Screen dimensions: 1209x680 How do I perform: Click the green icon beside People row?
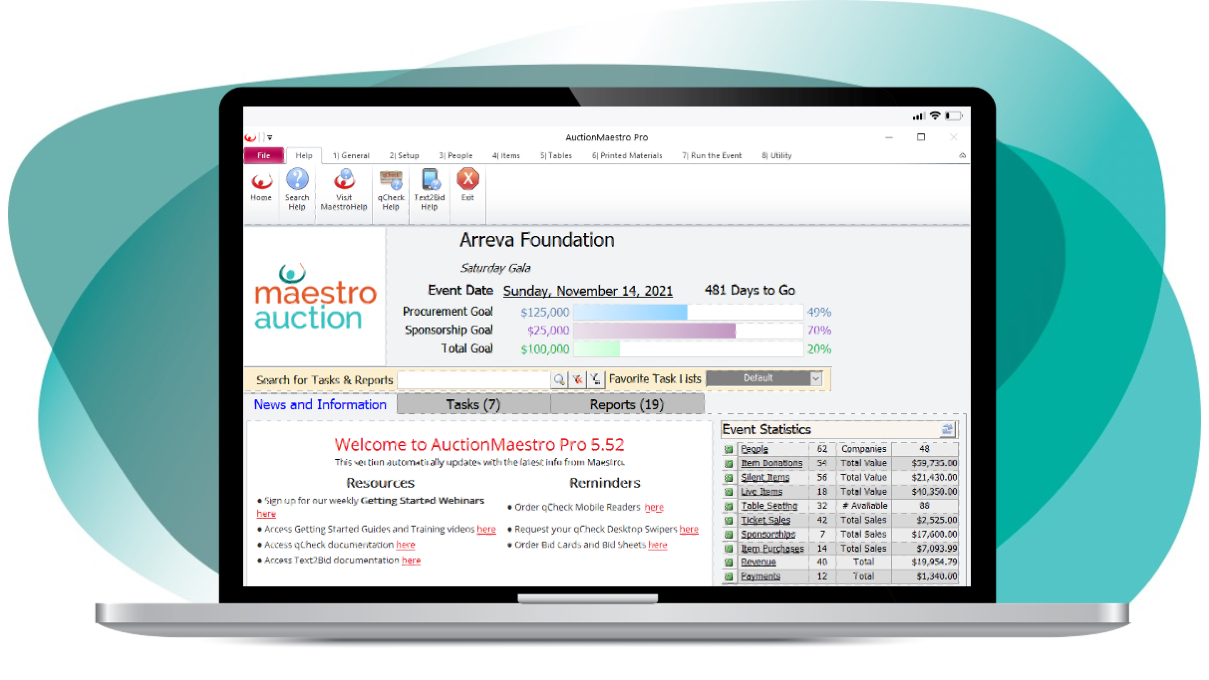coord(729,450)
